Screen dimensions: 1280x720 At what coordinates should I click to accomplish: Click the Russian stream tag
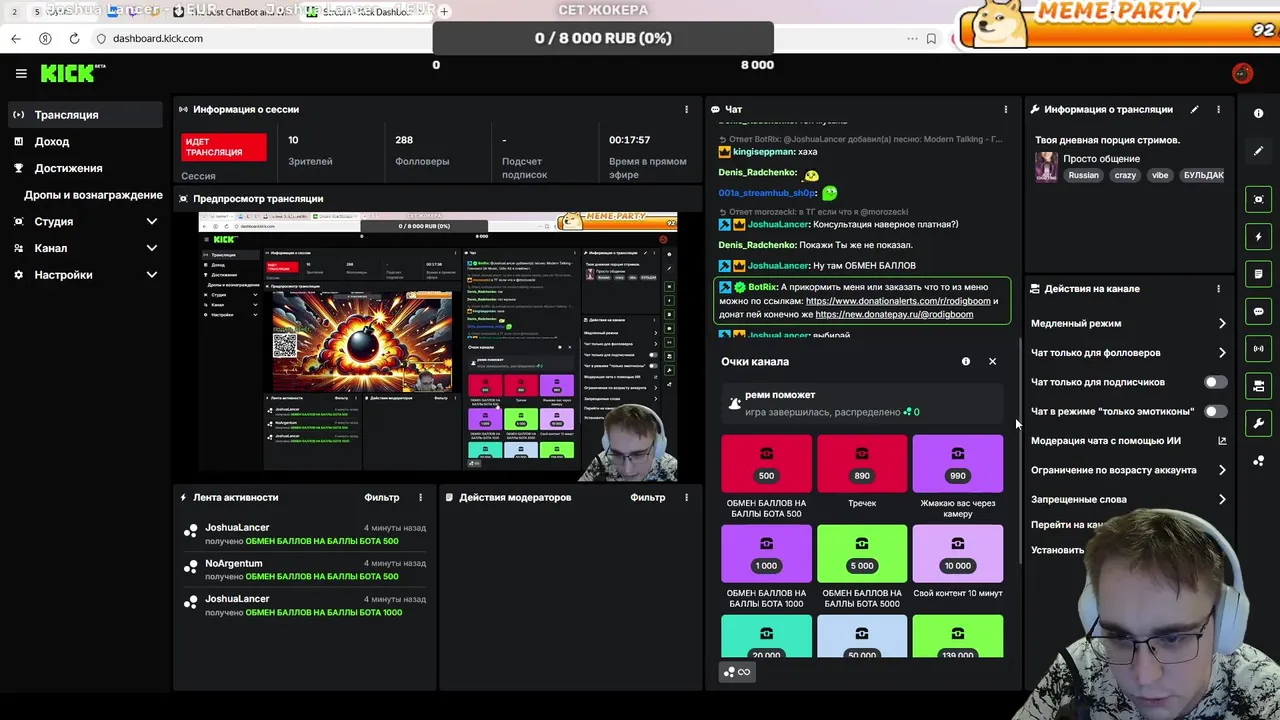[x=1083, y=175]
